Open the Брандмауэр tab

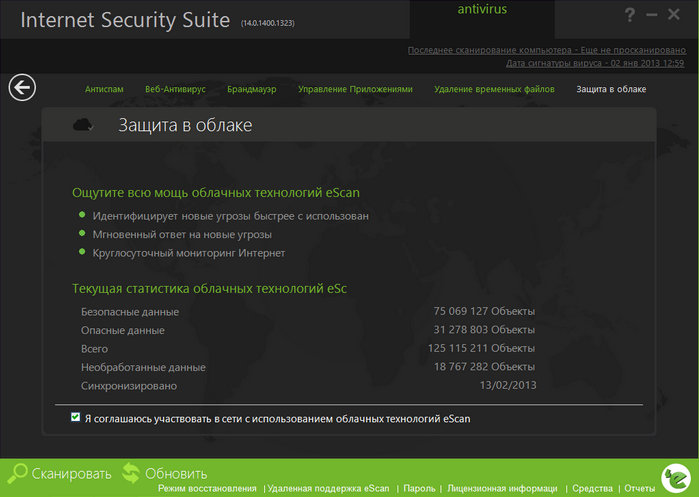pyautogui.click(x=251, y=89)
